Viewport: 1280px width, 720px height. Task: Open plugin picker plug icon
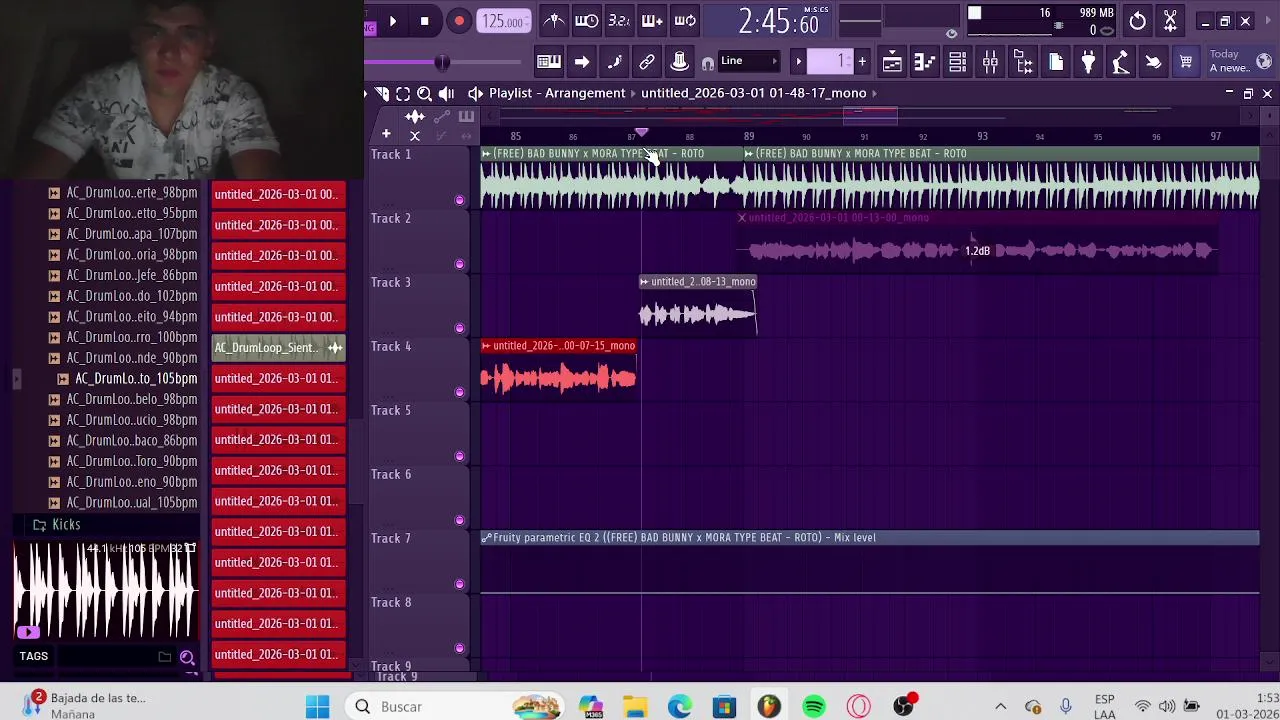pos(1088,62)
